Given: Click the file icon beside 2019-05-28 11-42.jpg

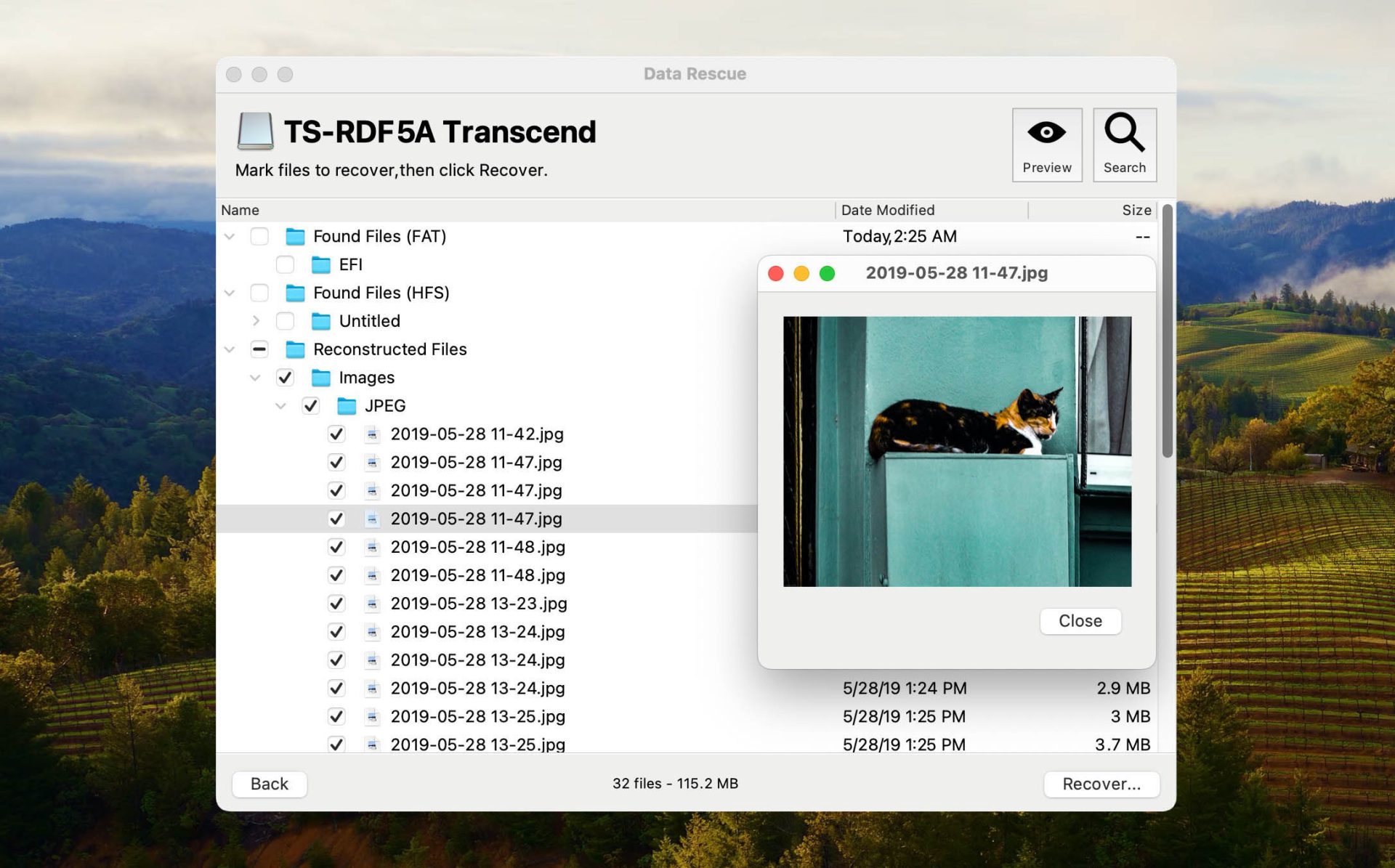Looking at the screenshot, I should click(373, 434).
